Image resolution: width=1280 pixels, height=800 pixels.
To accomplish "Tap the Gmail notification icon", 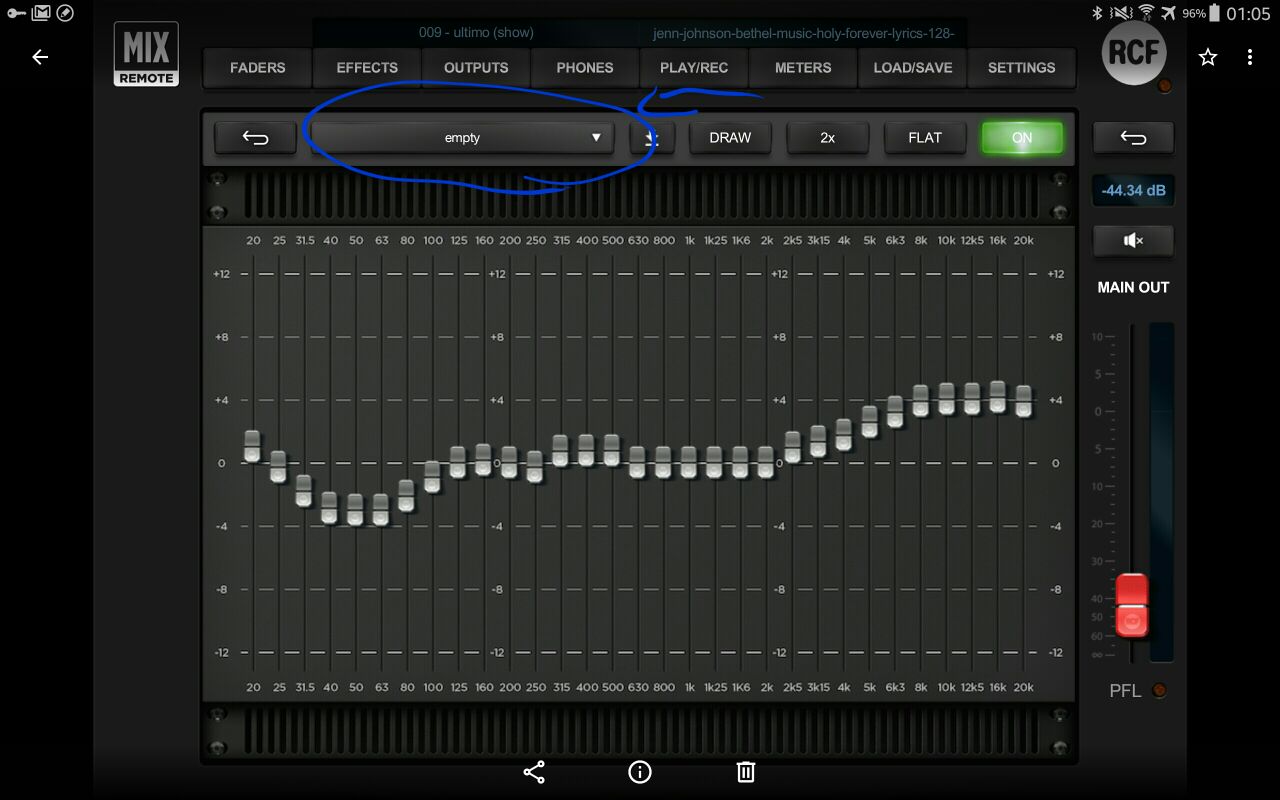I will point(41,13).
